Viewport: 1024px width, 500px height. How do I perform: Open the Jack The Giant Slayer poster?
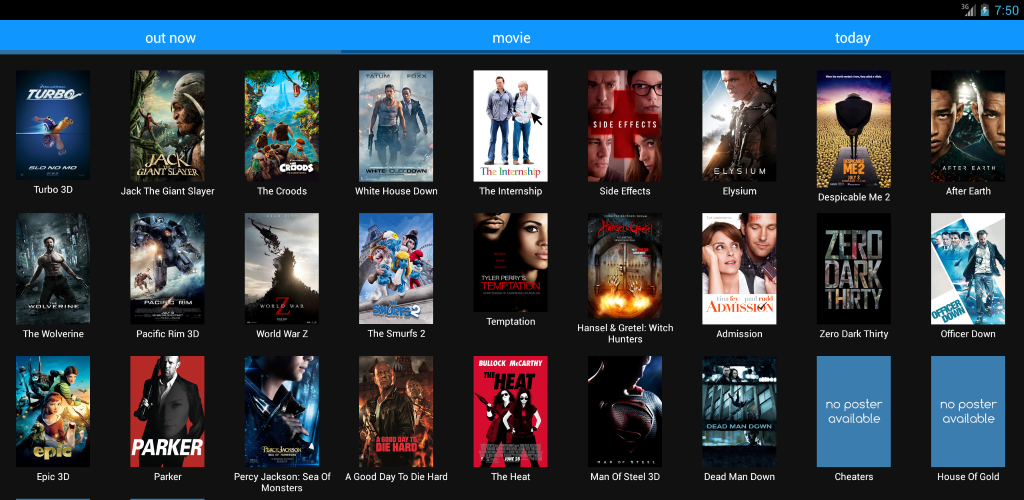pyautogui.click(x=167, y=126)
